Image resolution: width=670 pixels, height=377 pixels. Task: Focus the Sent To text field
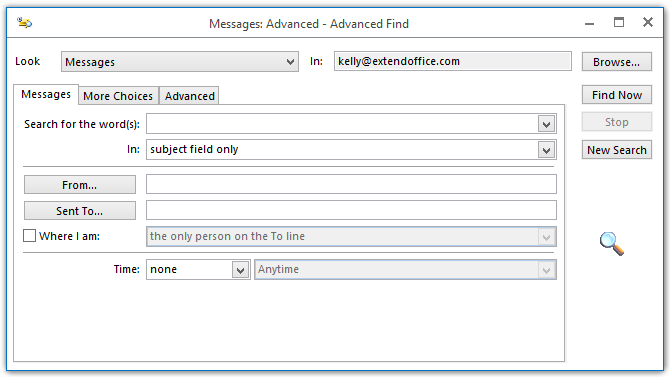(351, 210)
